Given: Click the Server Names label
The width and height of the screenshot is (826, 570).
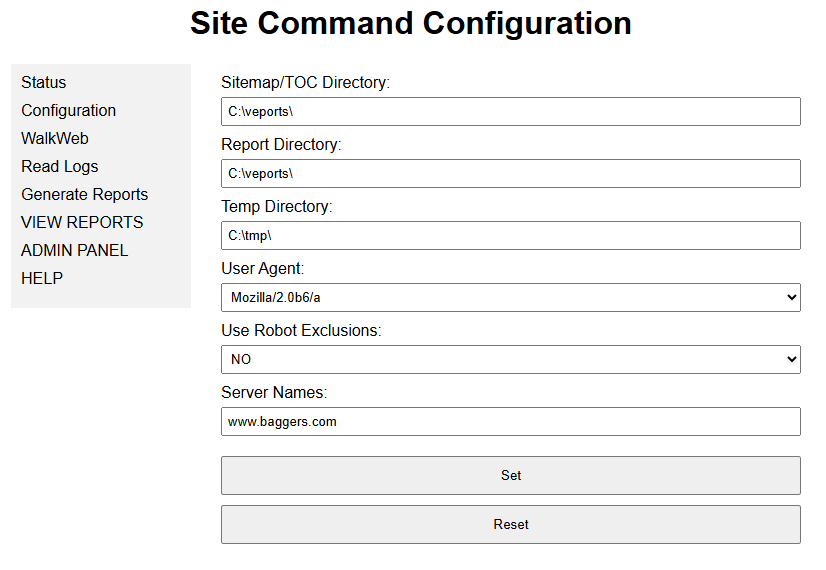Looking at the screenshot, I should click(274, 392).
